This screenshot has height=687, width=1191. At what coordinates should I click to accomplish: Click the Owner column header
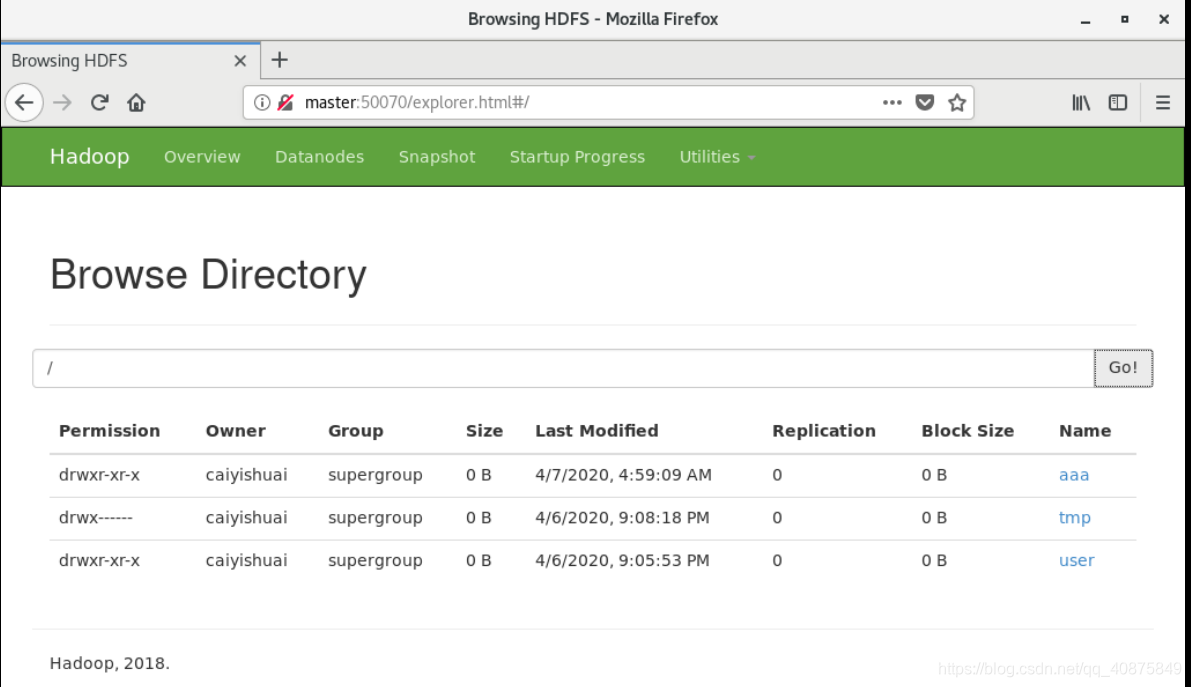pos(235,431)
